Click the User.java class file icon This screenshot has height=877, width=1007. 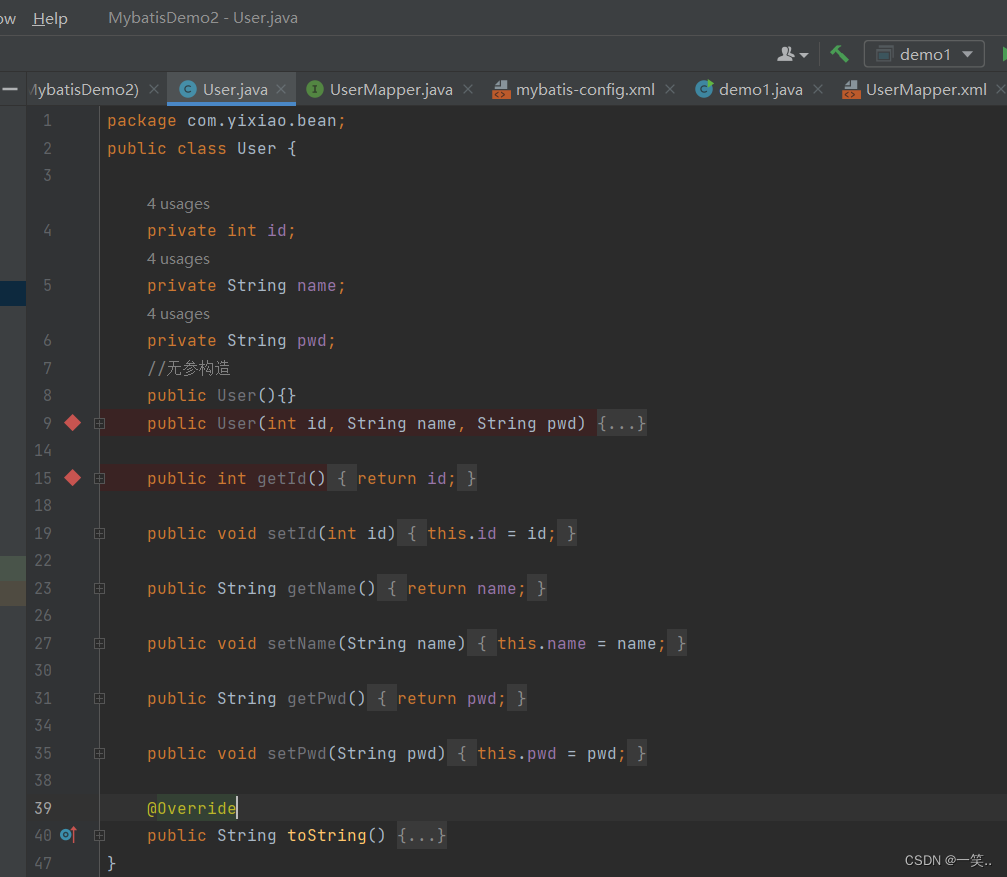coord(188,89)
